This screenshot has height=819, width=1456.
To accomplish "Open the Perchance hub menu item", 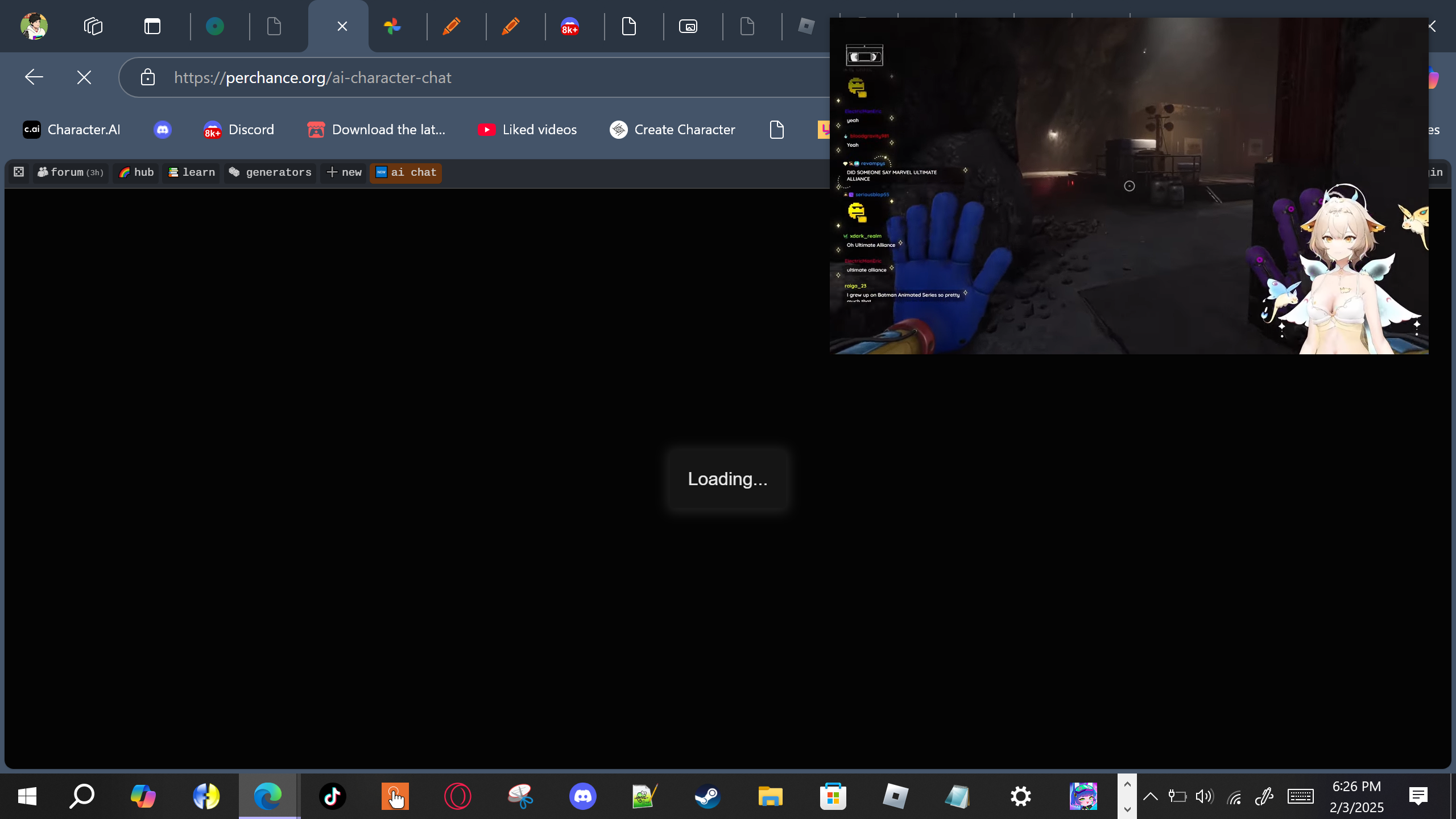I will coord(136,172).
